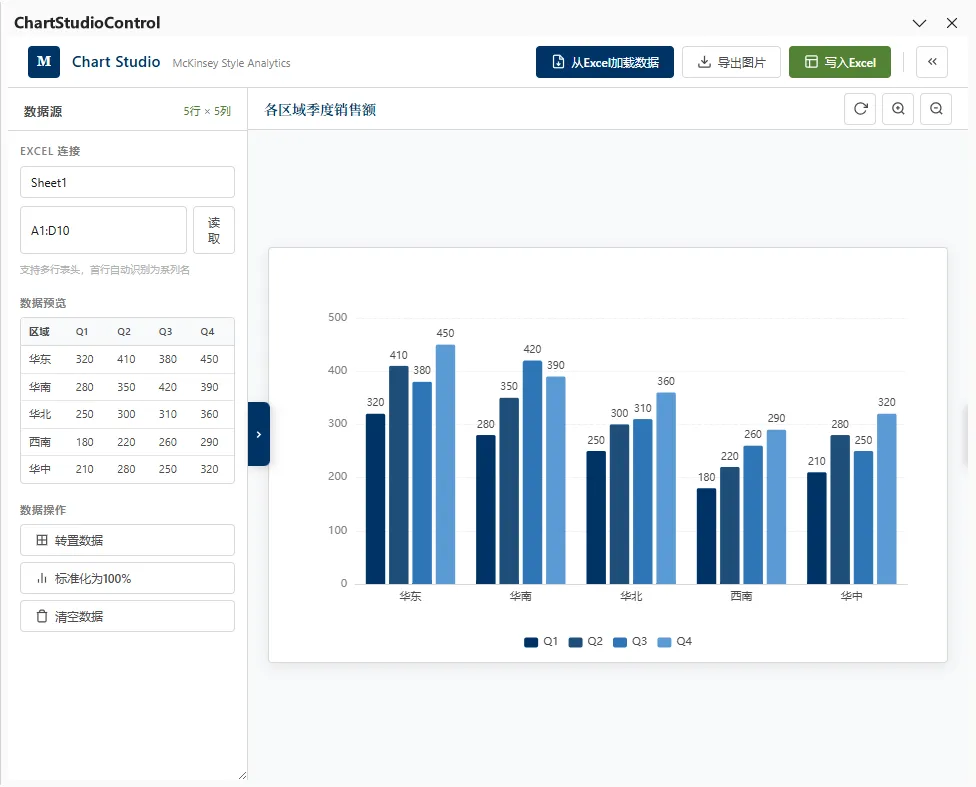976x787 pixels.
Task: Click the Sheet1 name input field
Action: (127, 182)
